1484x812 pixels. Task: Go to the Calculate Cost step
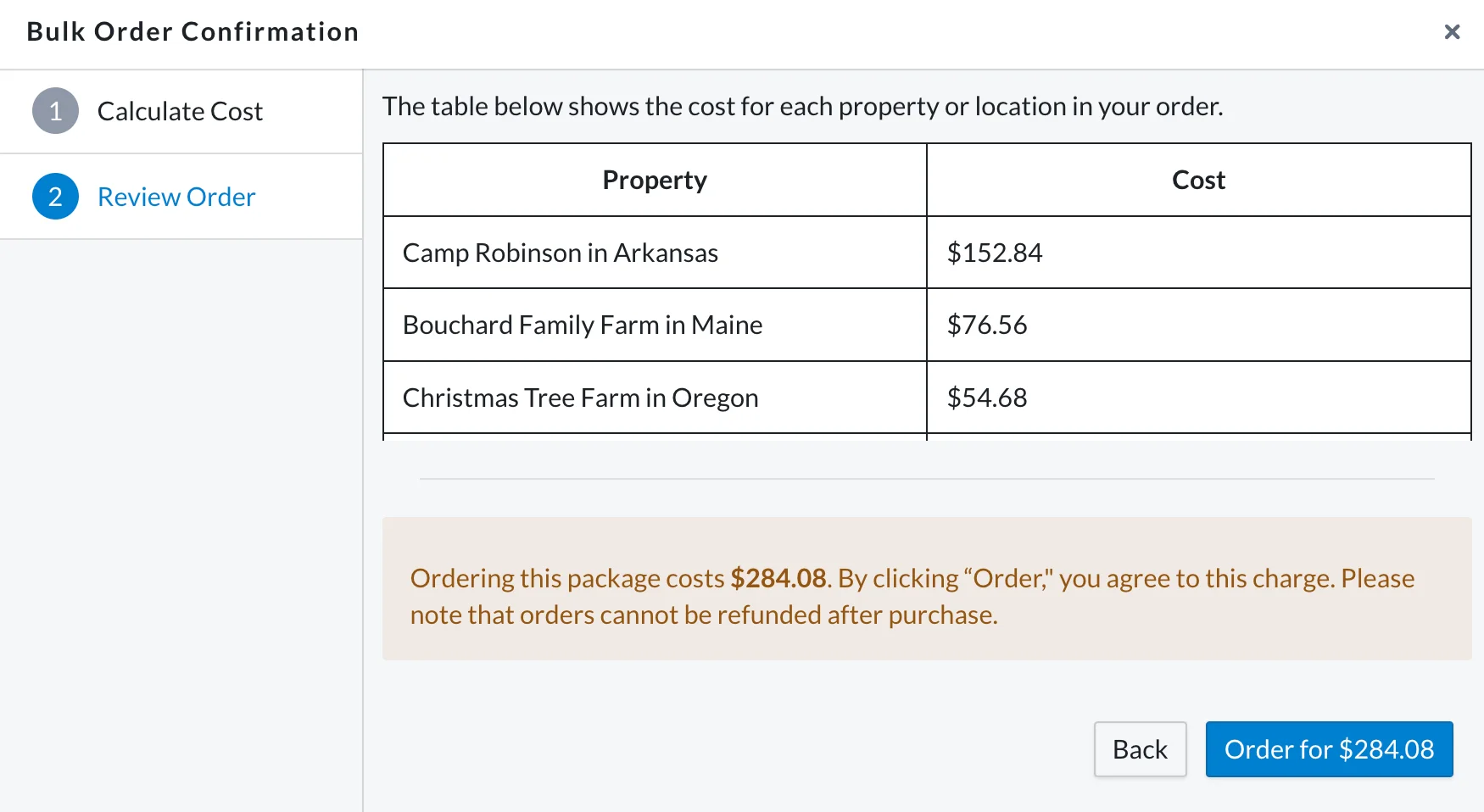click(x=181, y=111)
